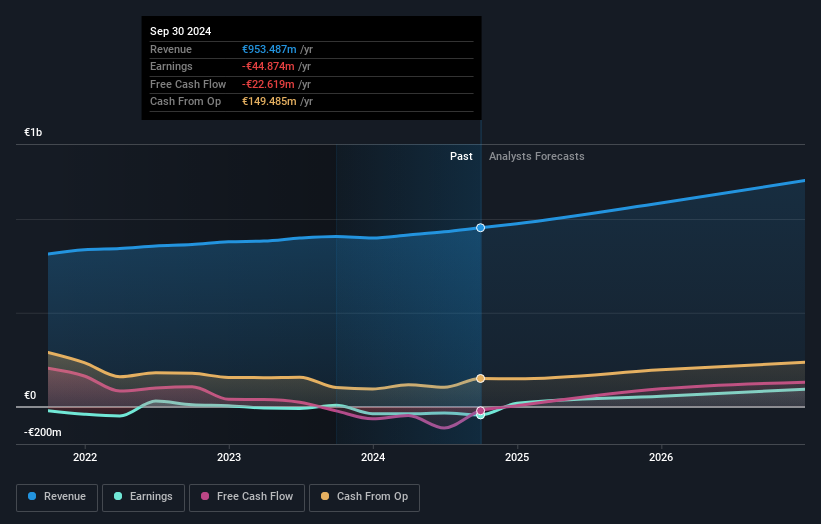This screenshot has width=821, height=524.
Task: Click the Sep 30 2024 tooltip date
Action: (181, 31)
